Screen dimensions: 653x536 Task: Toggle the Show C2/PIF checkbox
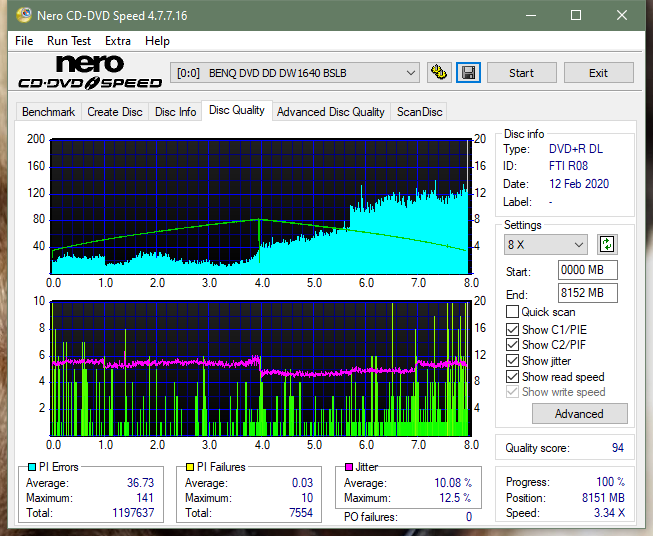[x=512, y=344]
